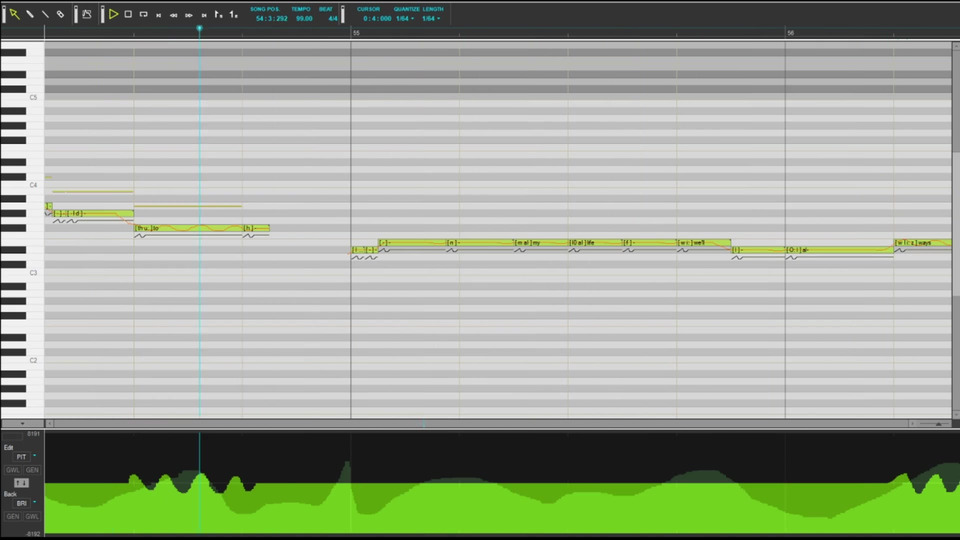Open the Back parameter dropdown arrow
The width and height of the screenshot is (960, 540).
click(34, 503)
